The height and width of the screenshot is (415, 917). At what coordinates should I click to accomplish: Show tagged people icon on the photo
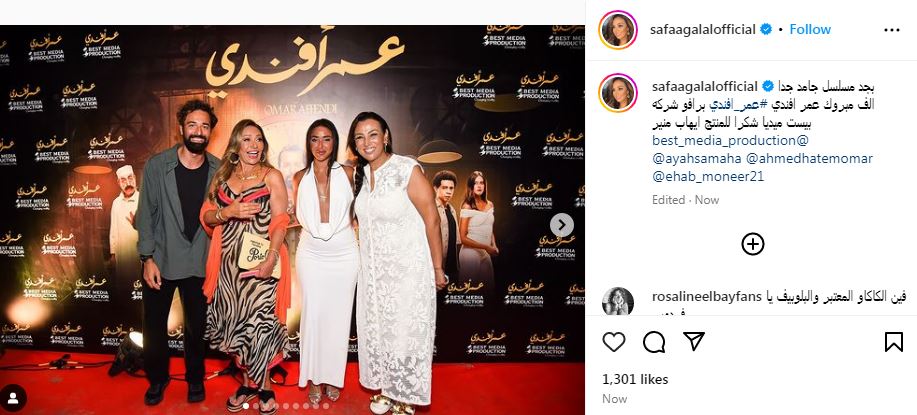tap(13, 399)
